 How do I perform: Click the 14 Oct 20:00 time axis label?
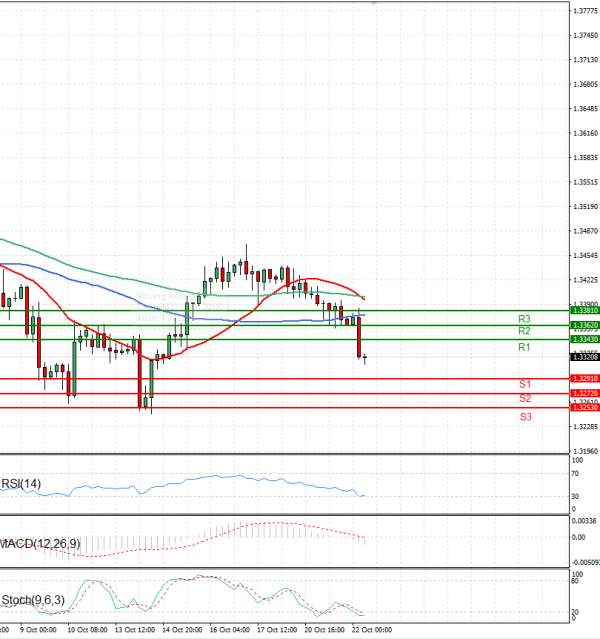pyautogui.click(x=182, y=631)
